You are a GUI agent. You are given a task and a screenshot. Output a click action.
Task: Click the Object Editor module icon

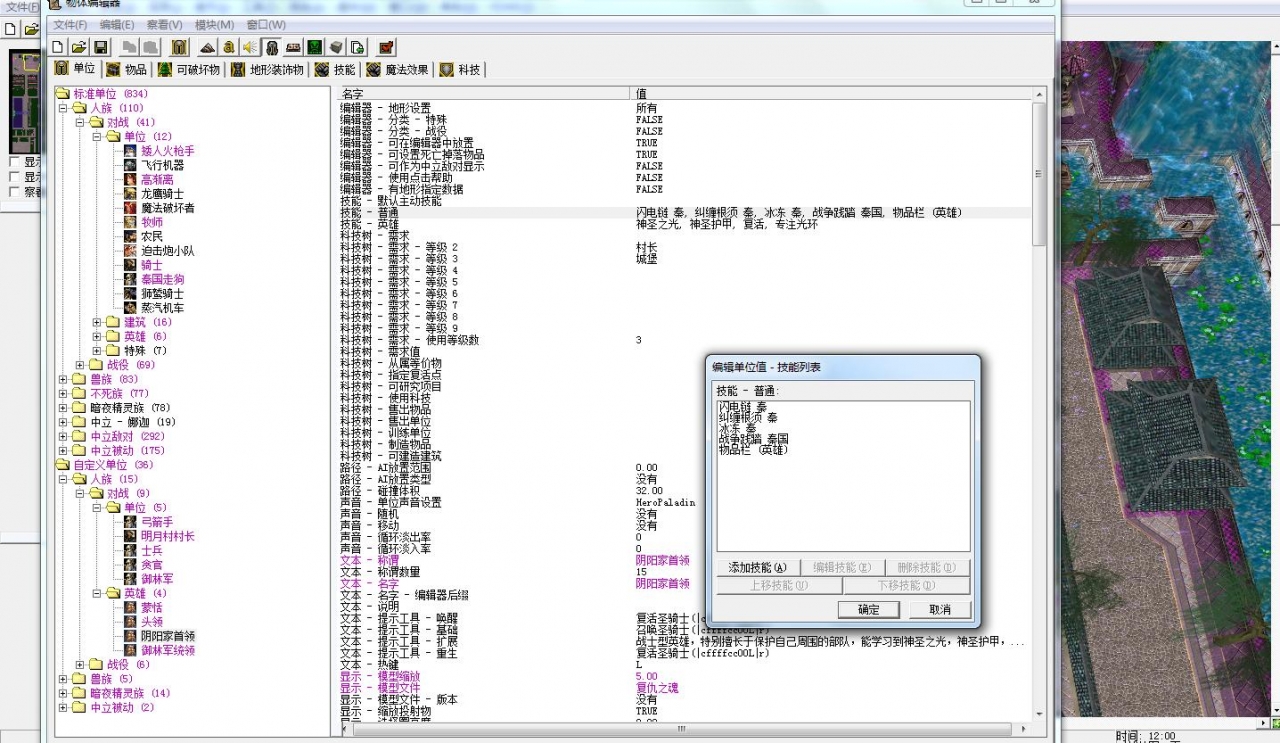(x=271, y=47)
